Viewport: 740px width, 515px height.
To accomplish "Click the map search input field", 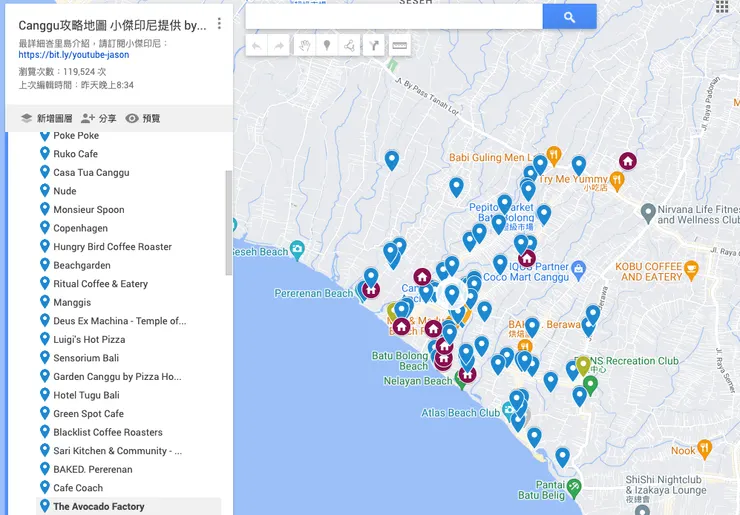I will click(394, 17).
